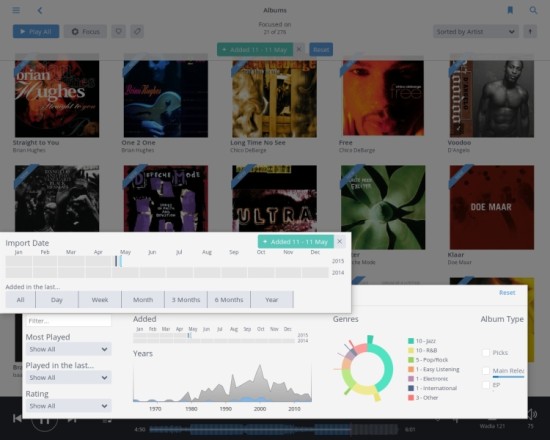Viewport: 550px width, 440px height.
Task: Click in the Filter text field
Action: pos(68,321)
